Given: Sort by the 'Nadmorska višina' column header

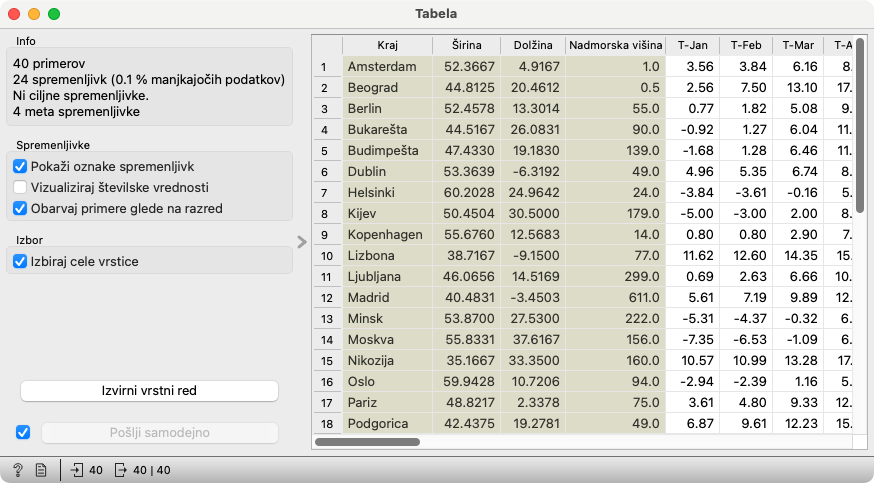Looking at the screenshot, I should [x=615, y=45].
